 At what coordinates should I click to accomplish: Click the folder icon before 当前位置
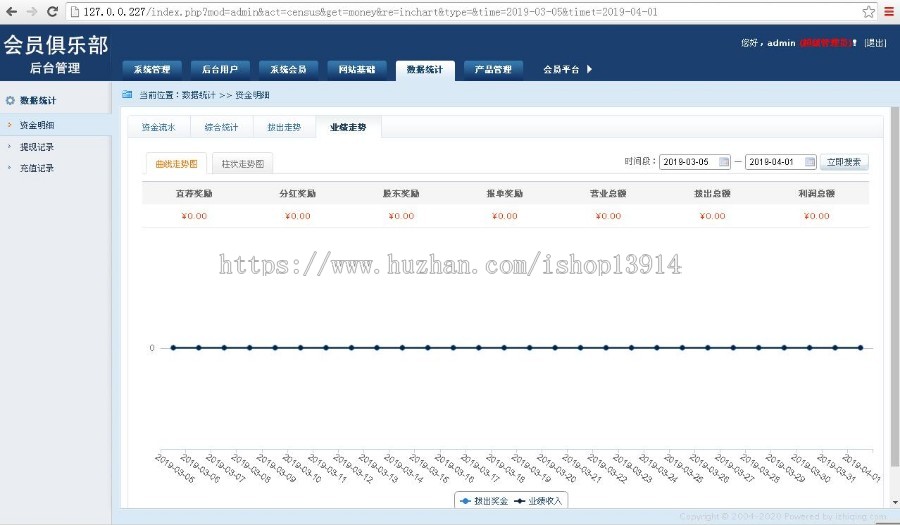tap(127, 95)
